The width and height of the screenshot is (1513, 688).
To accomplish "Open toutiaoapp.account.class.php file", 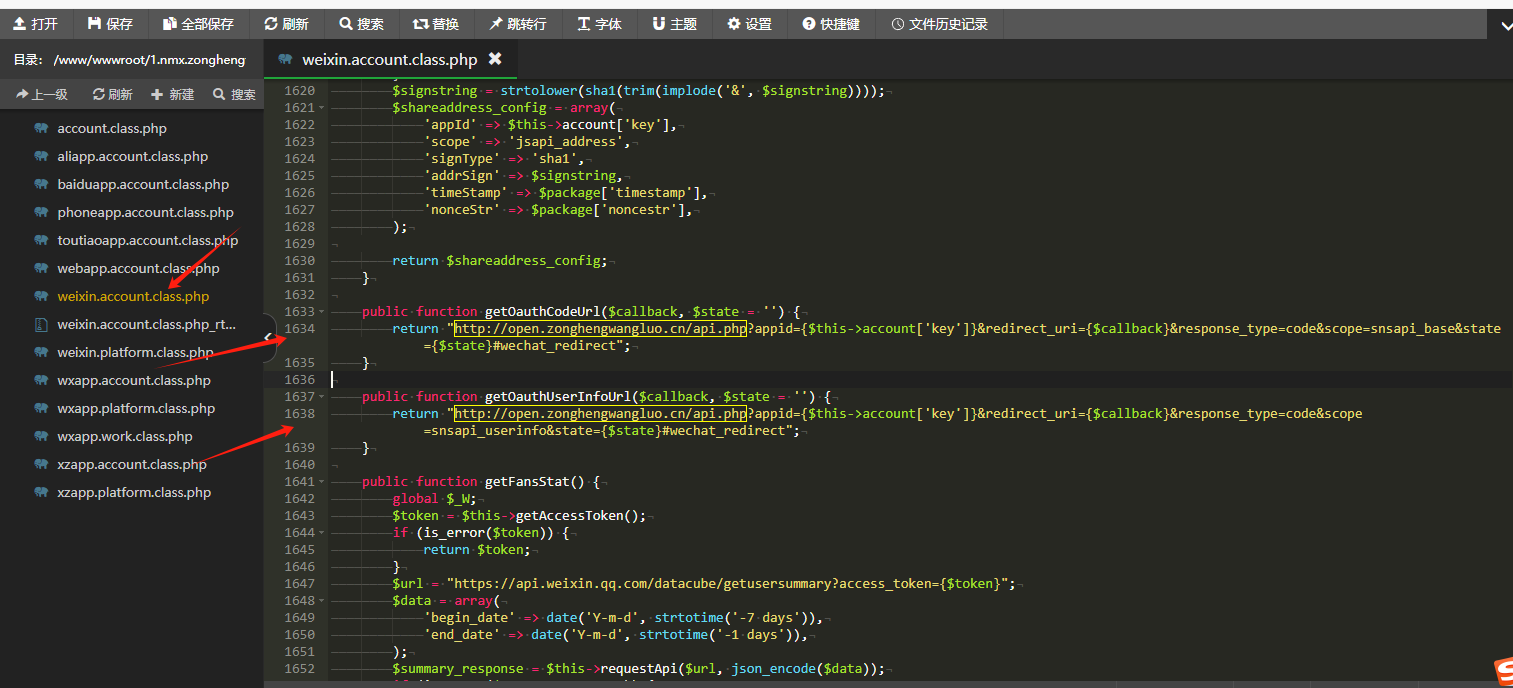I will [148, 240].
